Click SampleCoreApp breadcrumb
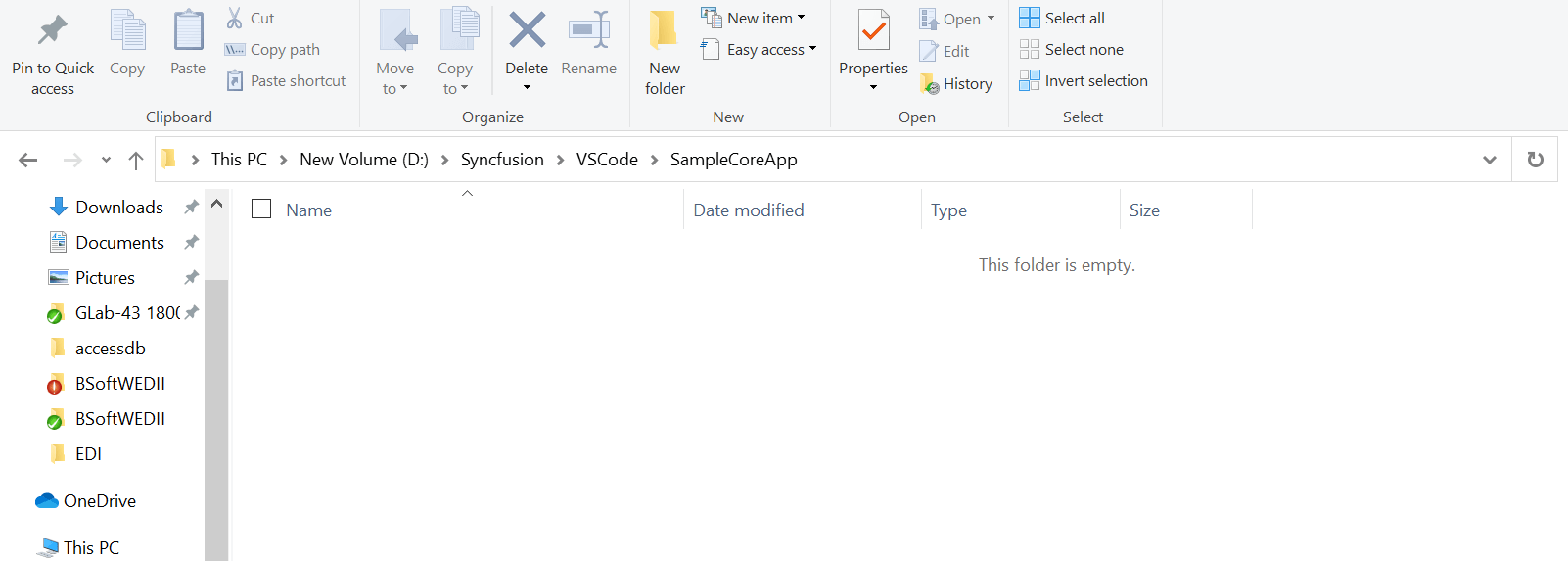Screen dimensions: 1568x561 733,160
